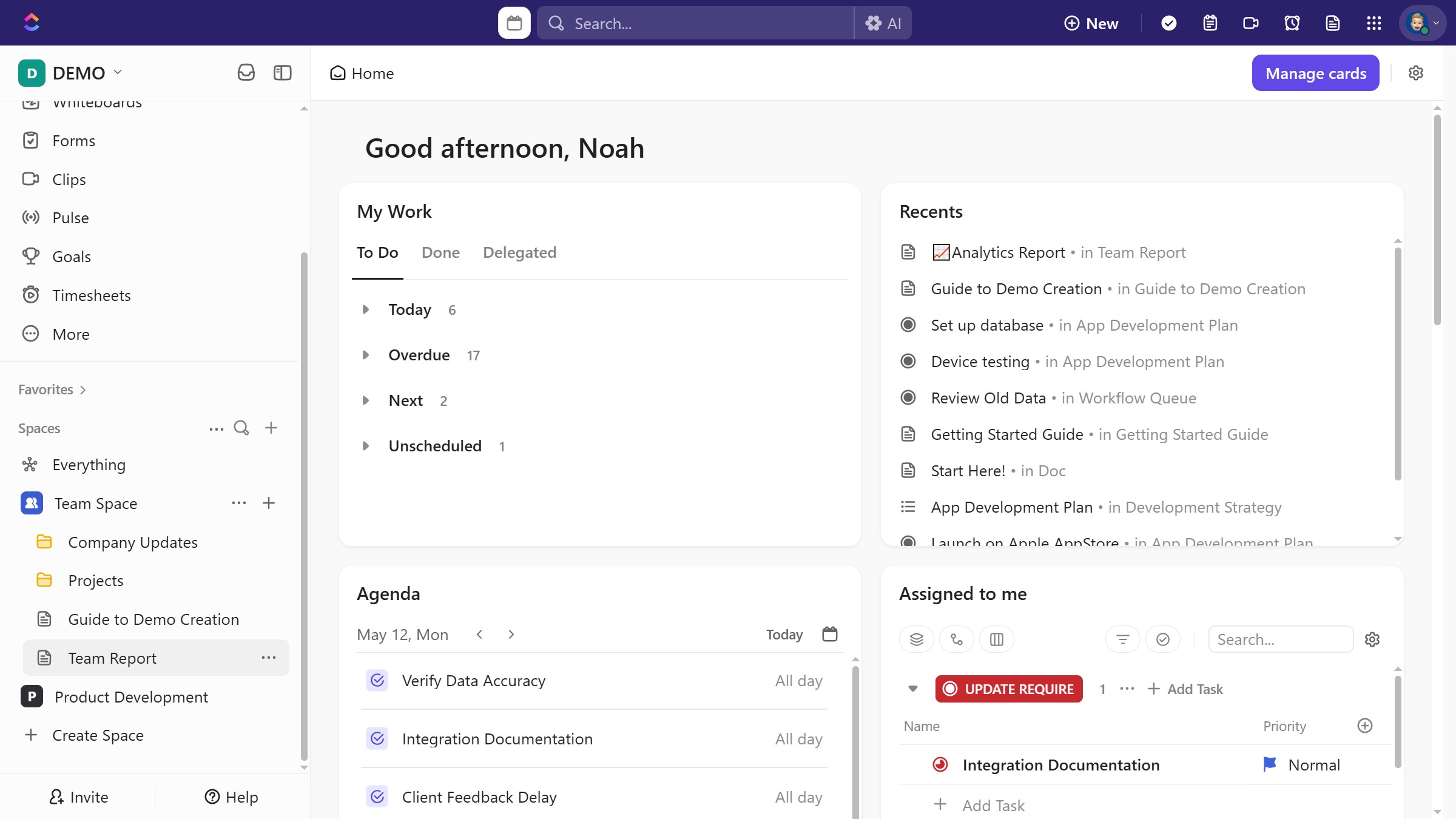Viewport: 1456px width, 819px height.
Task: Open the user avatar menu
Action: (1422, 23)
